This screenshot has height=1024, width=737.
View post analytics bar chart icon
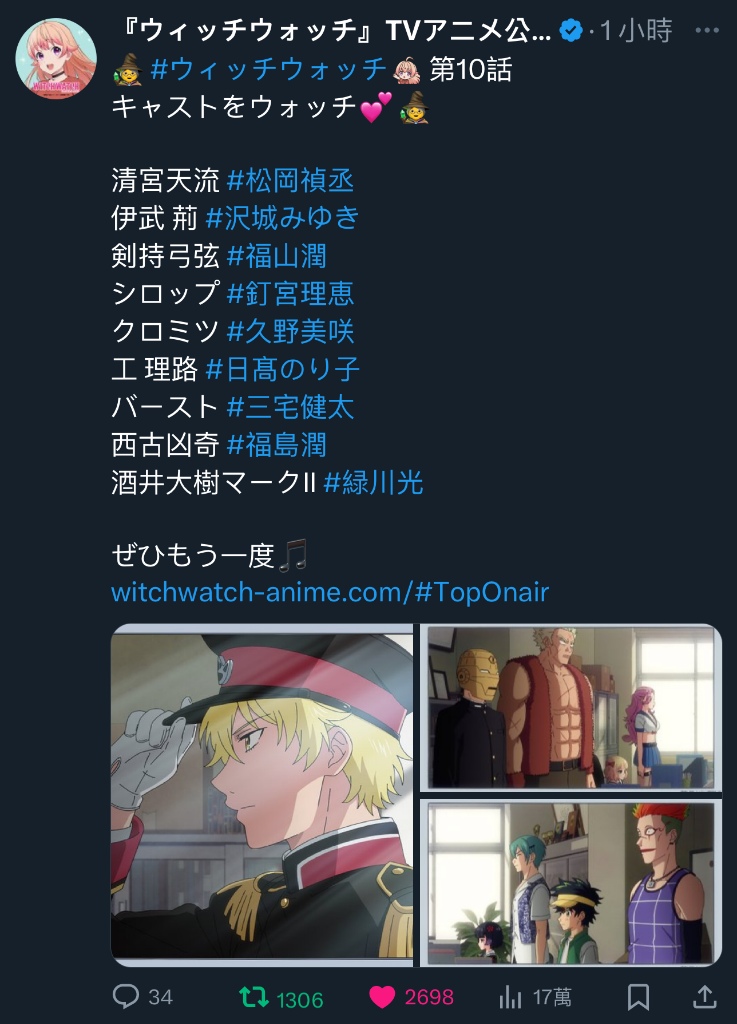coord(510,997)
